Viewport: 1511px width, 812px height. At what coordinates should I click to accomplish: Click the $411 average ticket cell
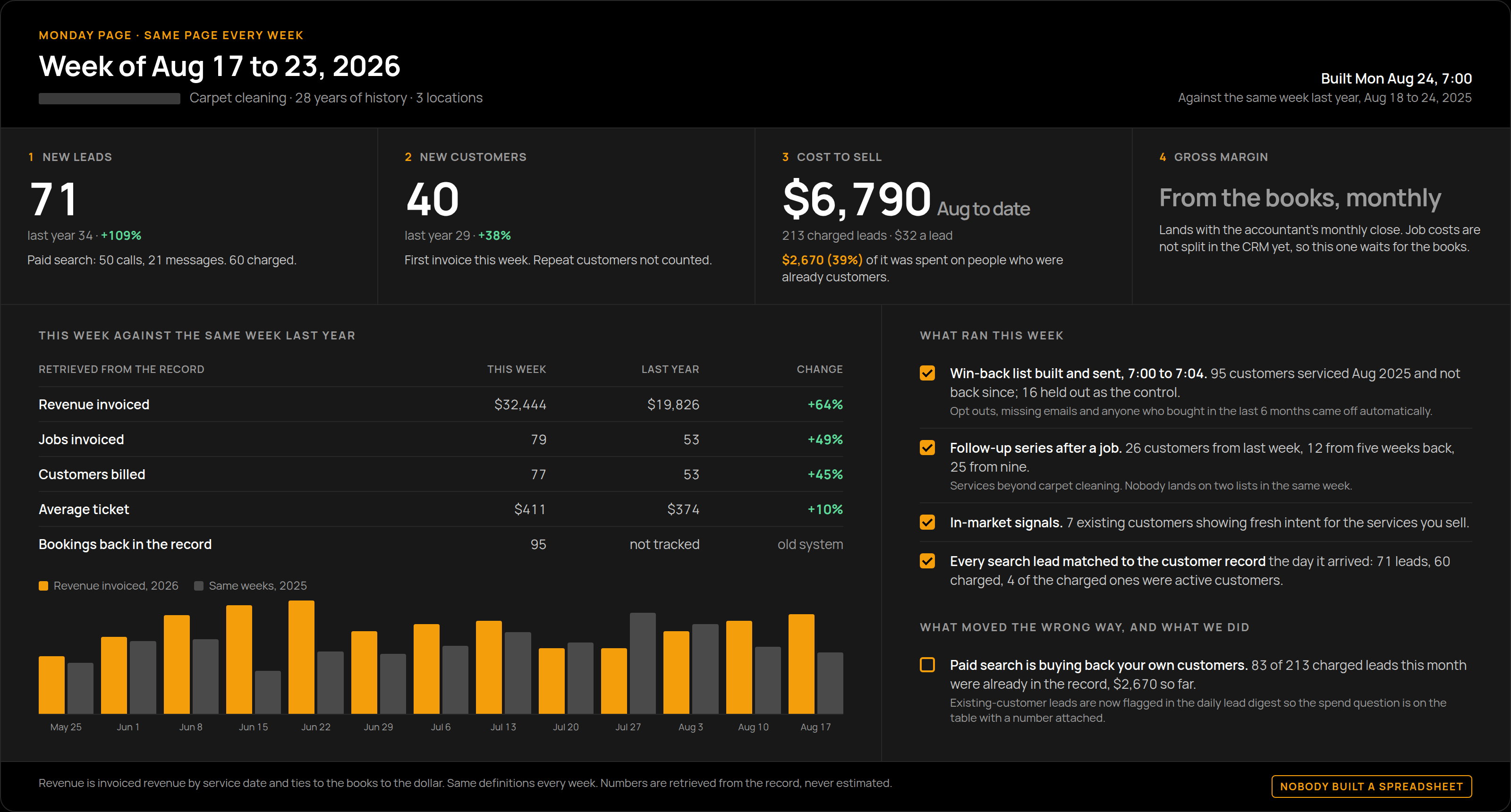530,509
